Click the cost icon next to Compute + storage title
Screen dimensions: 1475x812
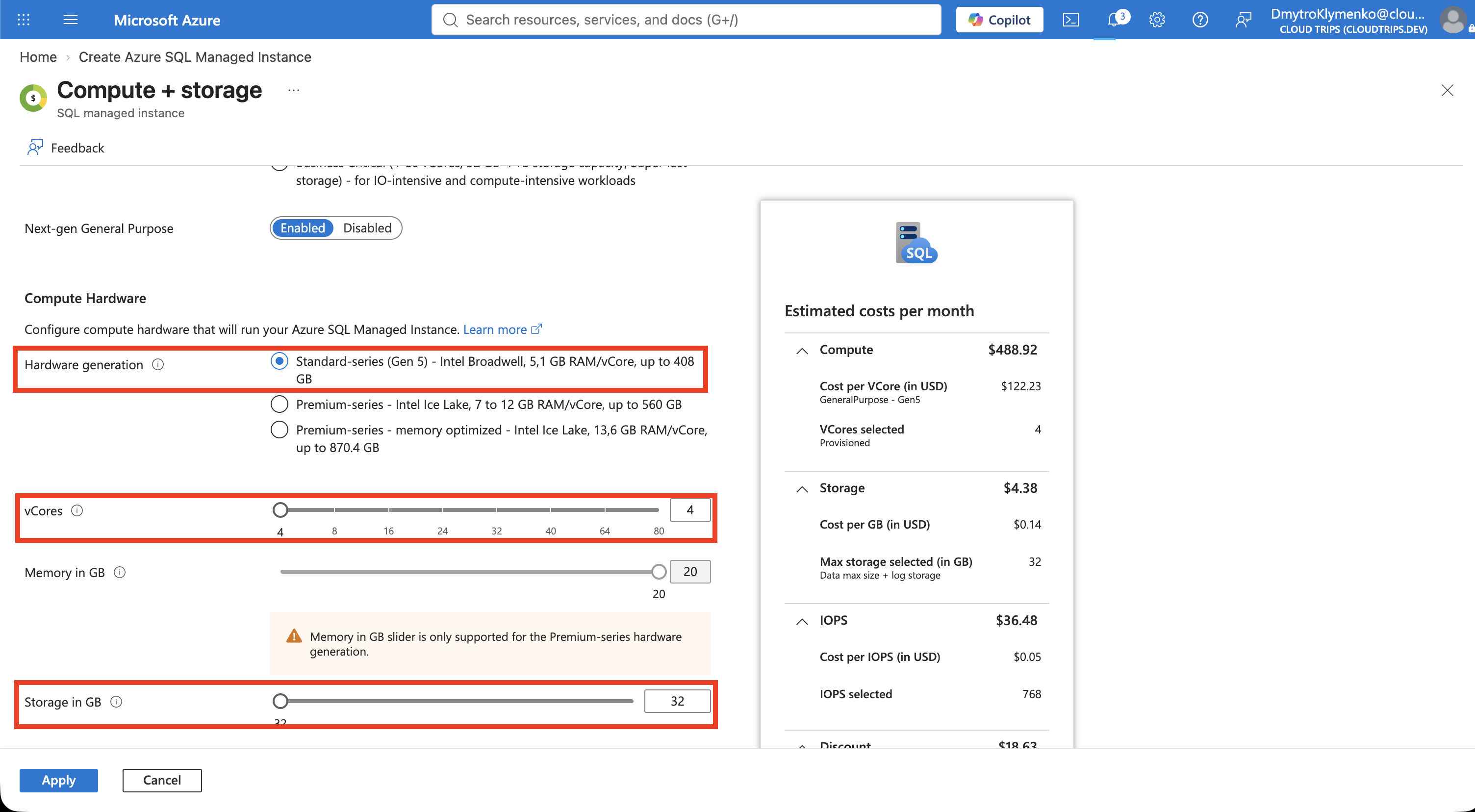point(33,98)
